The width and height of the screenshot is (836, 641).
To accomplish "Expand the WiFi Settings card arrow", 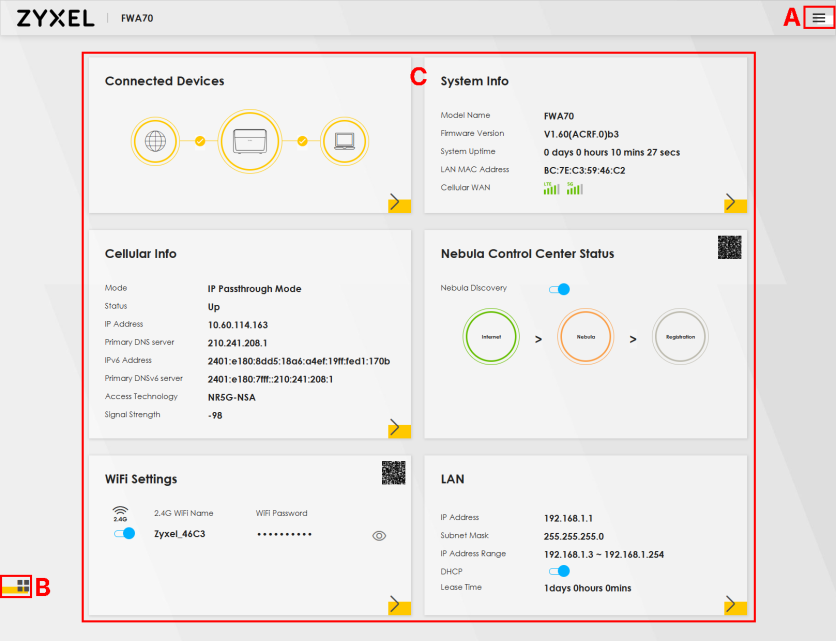I will (398, 604).
